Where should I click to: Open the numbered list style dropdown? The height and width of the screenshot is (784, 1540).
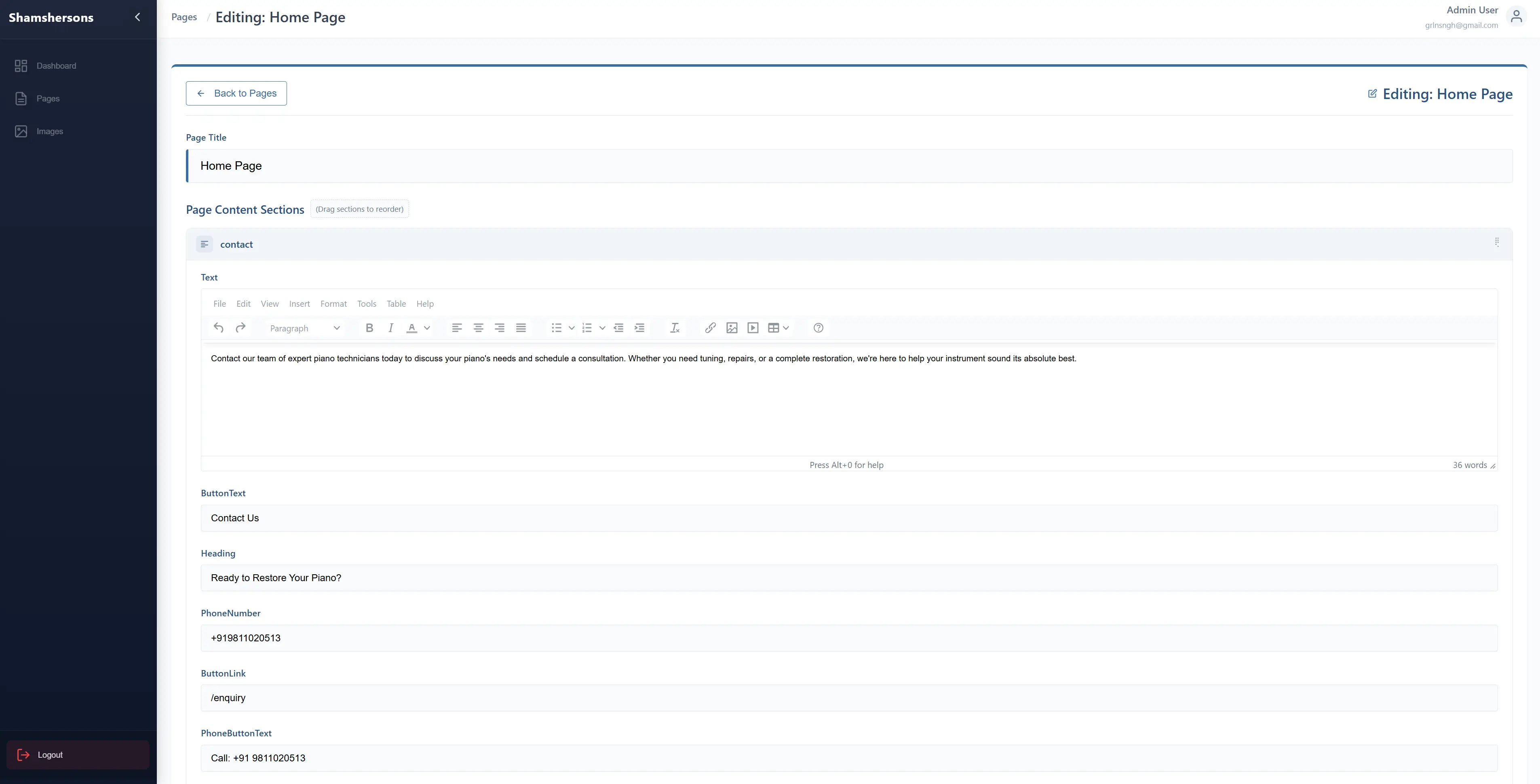602,327
